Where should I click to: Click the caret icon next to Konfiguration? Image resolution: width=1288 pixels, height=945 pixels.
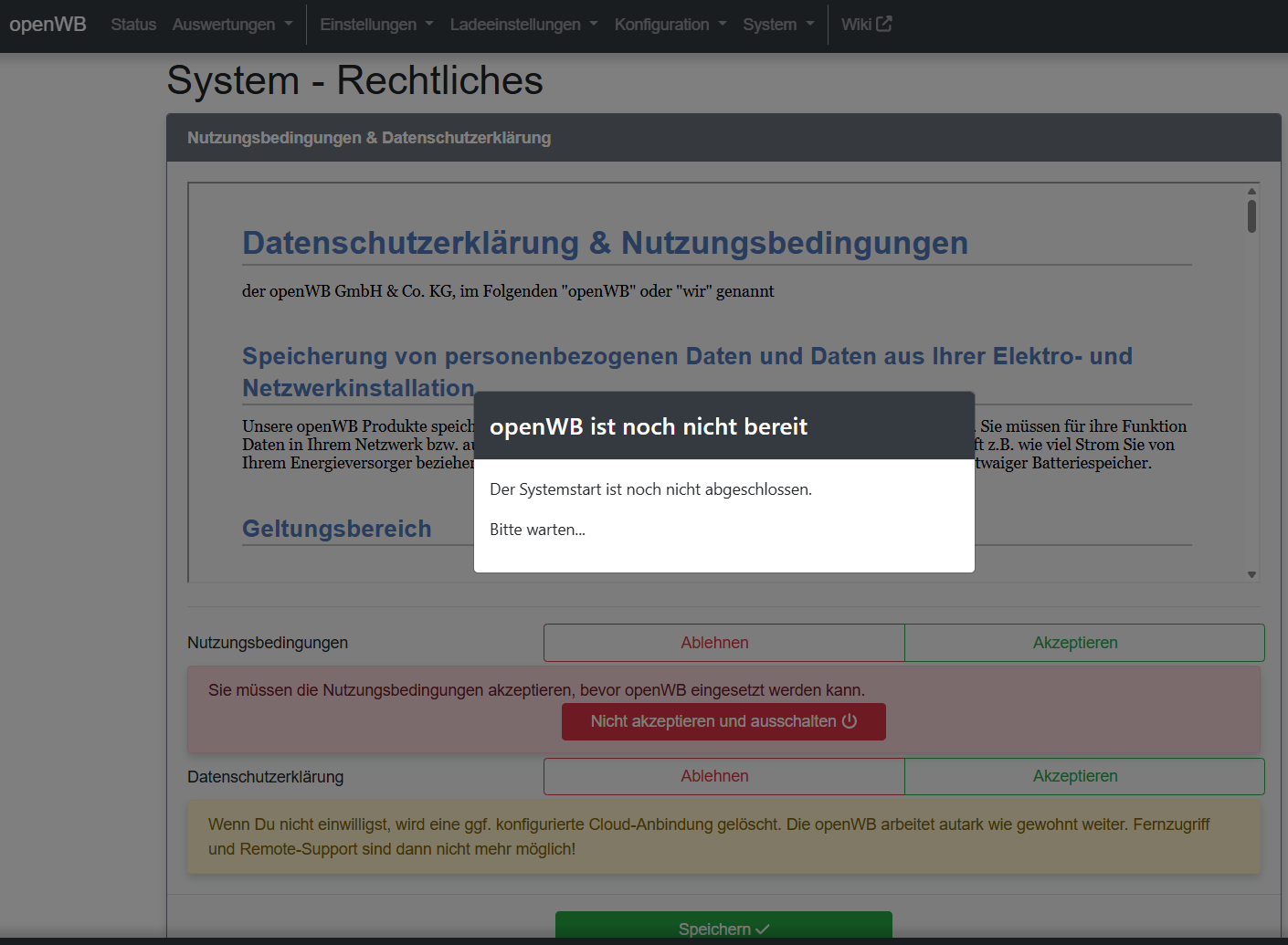[722, 25]
